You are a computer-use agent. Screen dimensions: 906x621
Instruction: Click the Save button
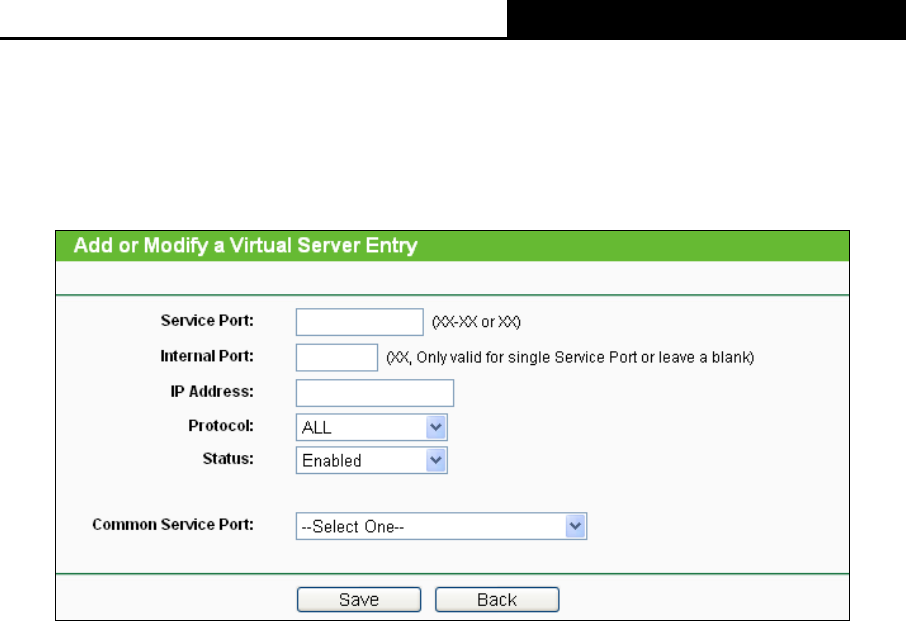359,600
